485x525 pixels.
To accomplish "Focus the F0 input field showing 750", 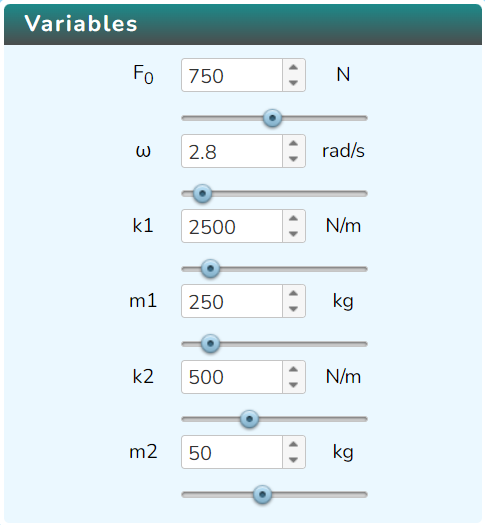I will (x=232, y=75).
